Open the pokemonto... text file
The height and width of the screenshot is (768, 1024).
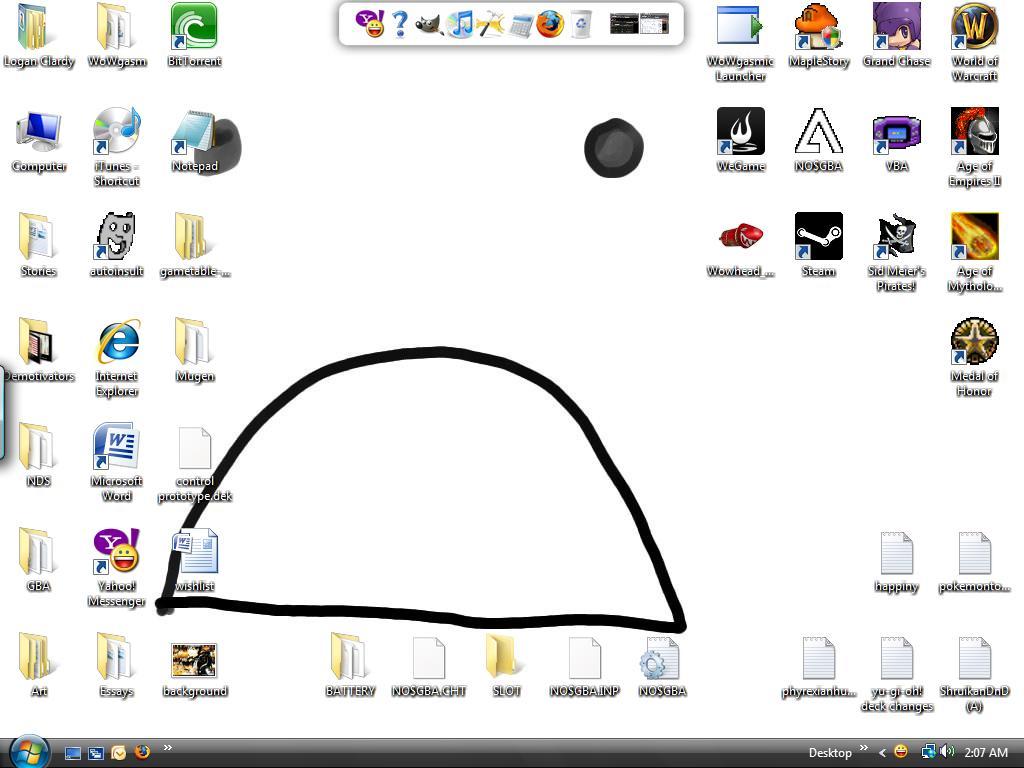coord(974,562)
